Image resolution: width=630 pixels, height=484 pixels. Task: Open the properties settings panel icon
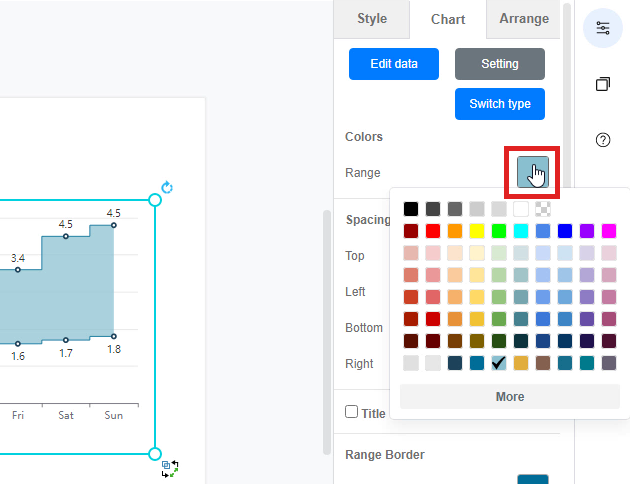click(x=602, y=28)
